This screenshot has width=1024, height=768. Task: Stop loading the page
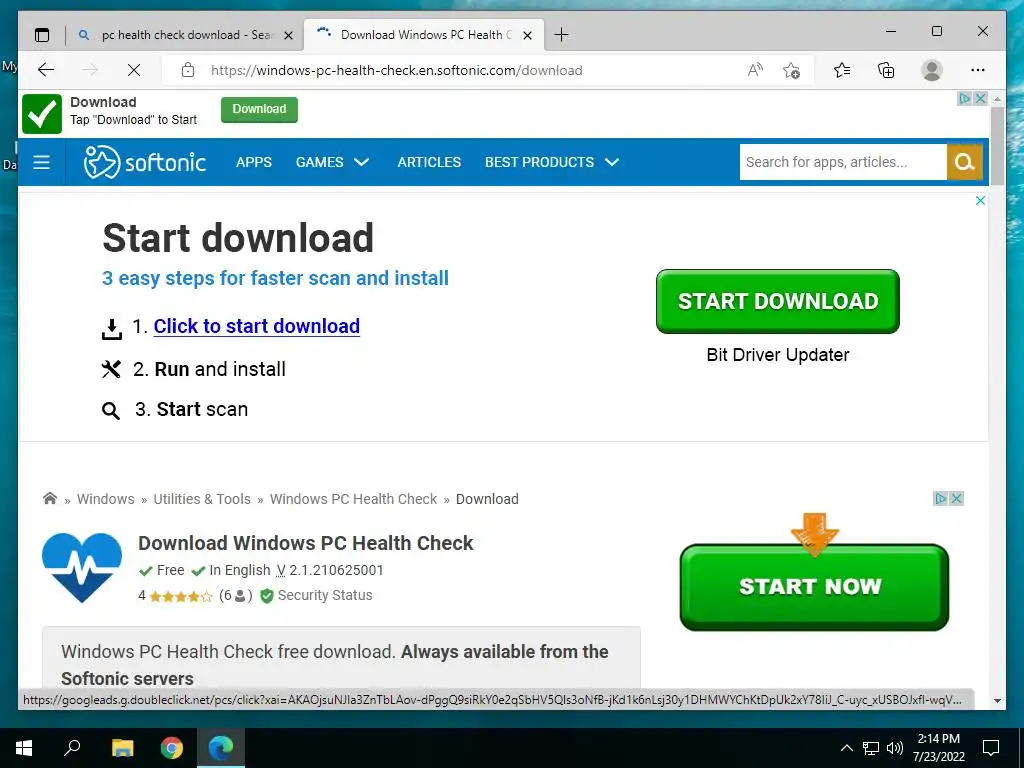coord(134,70)
